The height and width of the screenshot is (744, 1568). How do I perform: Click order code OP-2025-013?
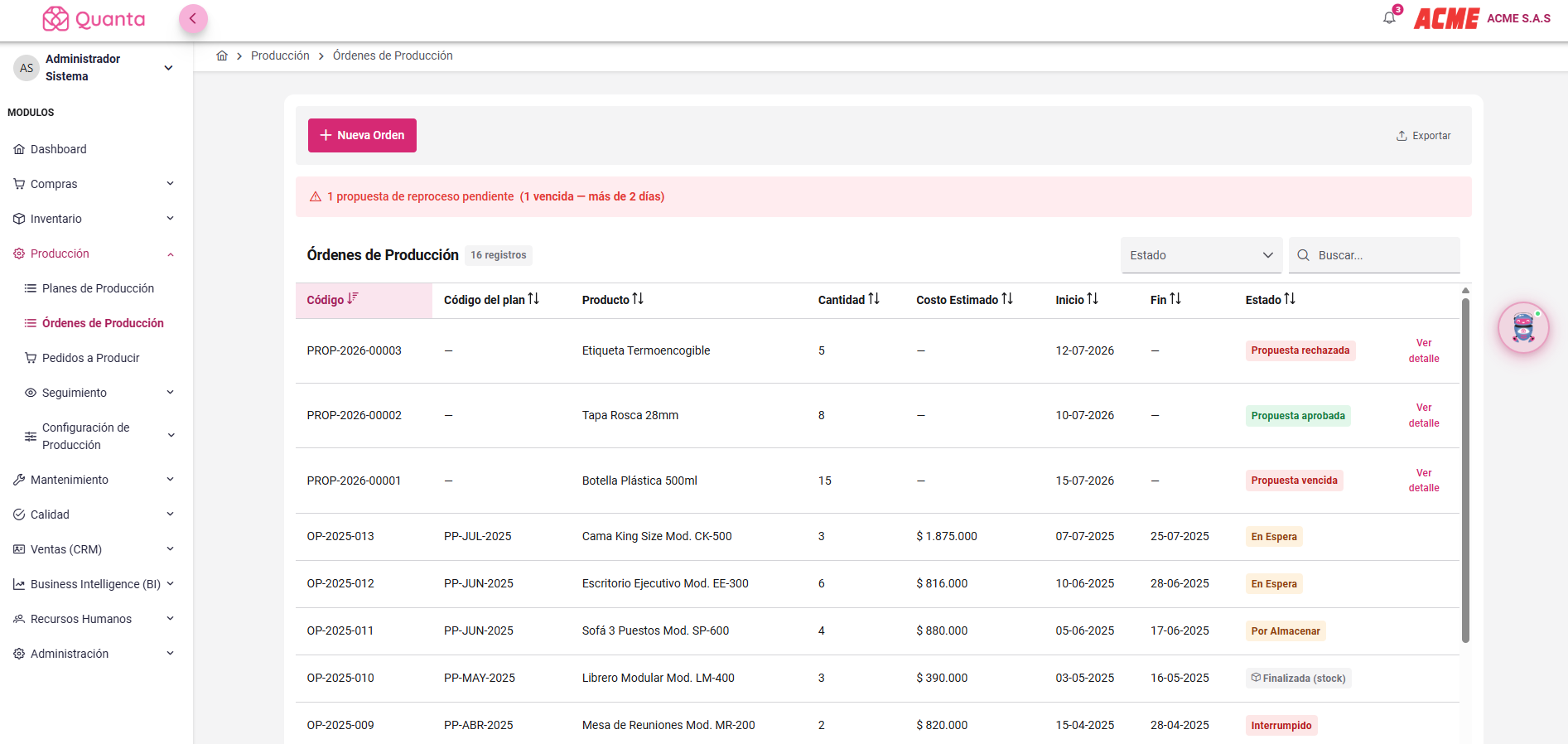[x=340, y=536]
